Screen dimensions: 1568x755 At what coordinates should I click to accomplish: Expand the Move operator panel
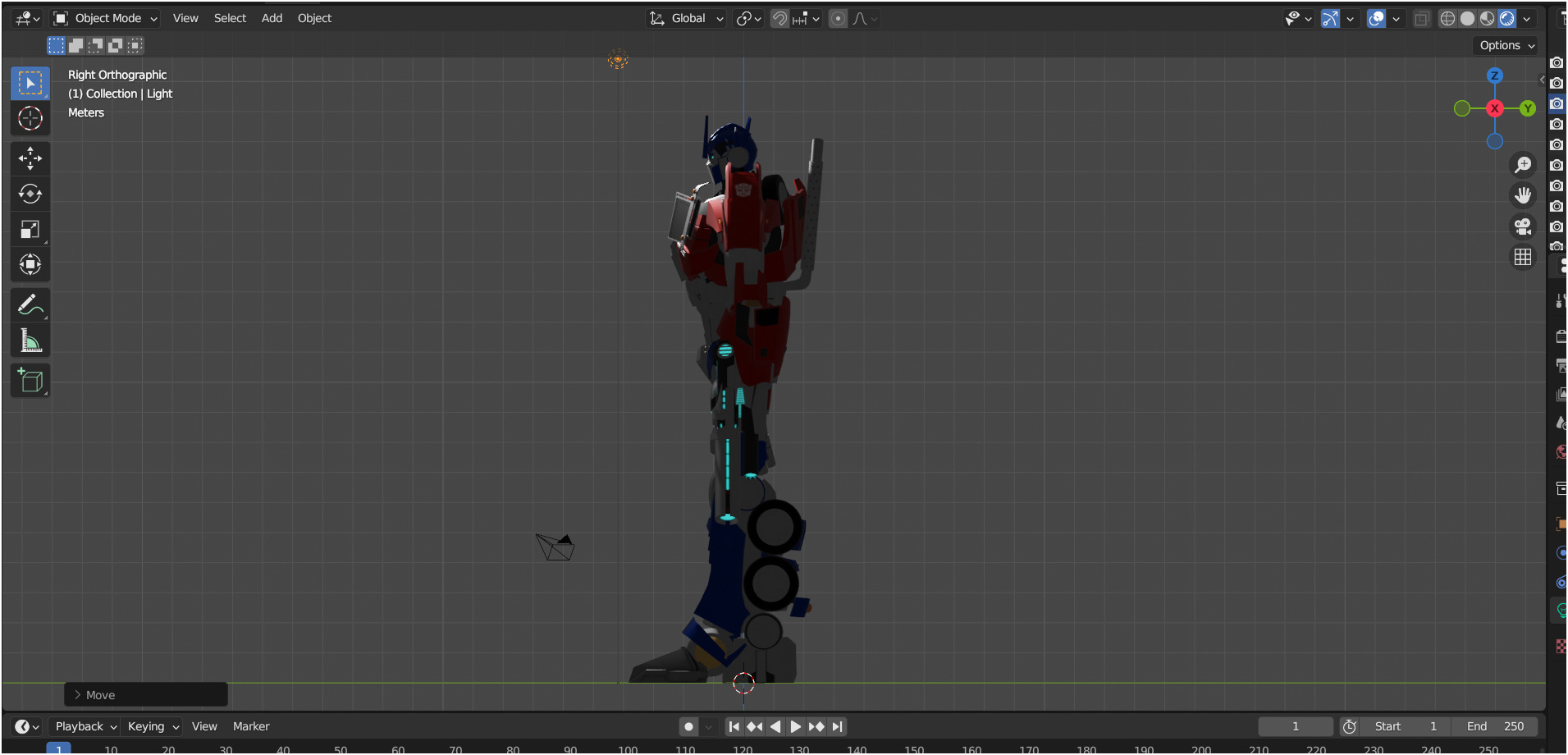pyautogui.click(x=145, y=695)
